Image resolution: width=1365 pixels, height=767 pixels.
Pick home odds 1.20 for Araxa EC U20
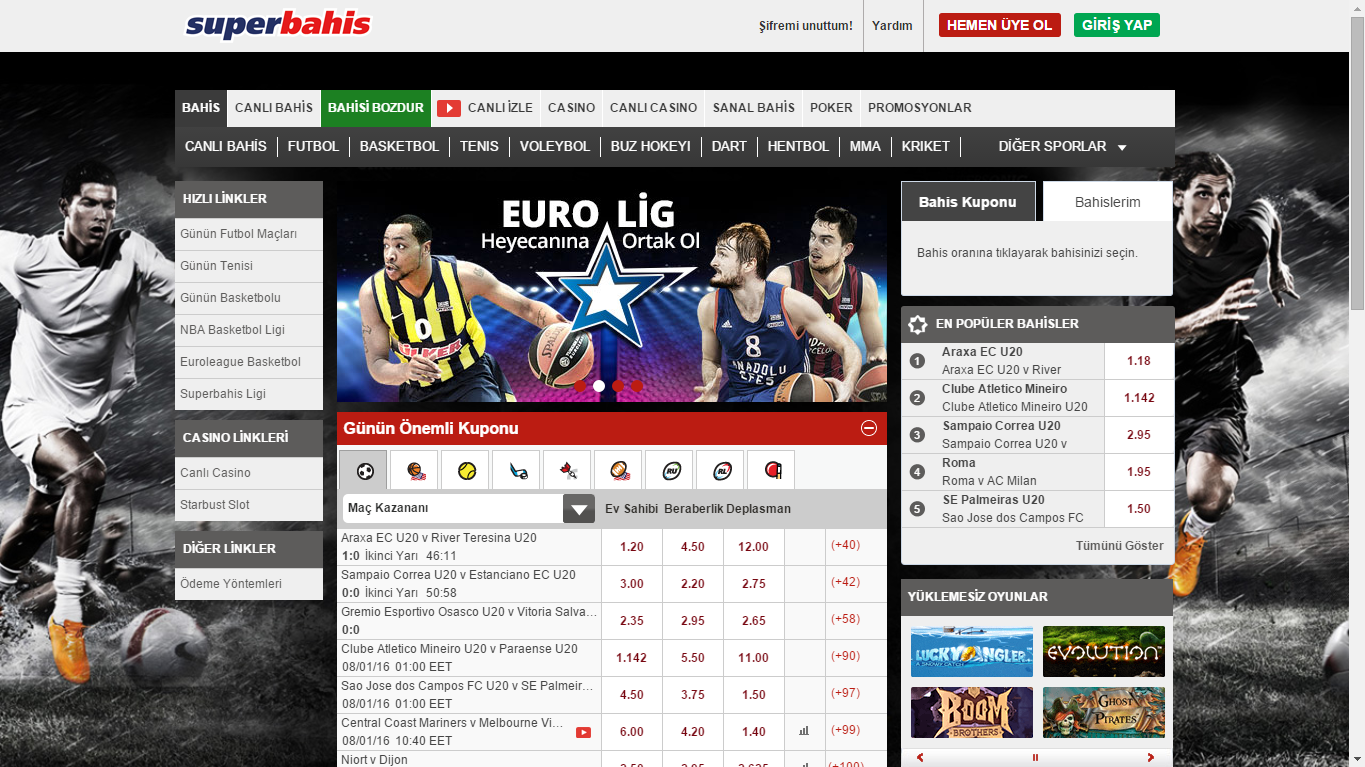(632, 547)
